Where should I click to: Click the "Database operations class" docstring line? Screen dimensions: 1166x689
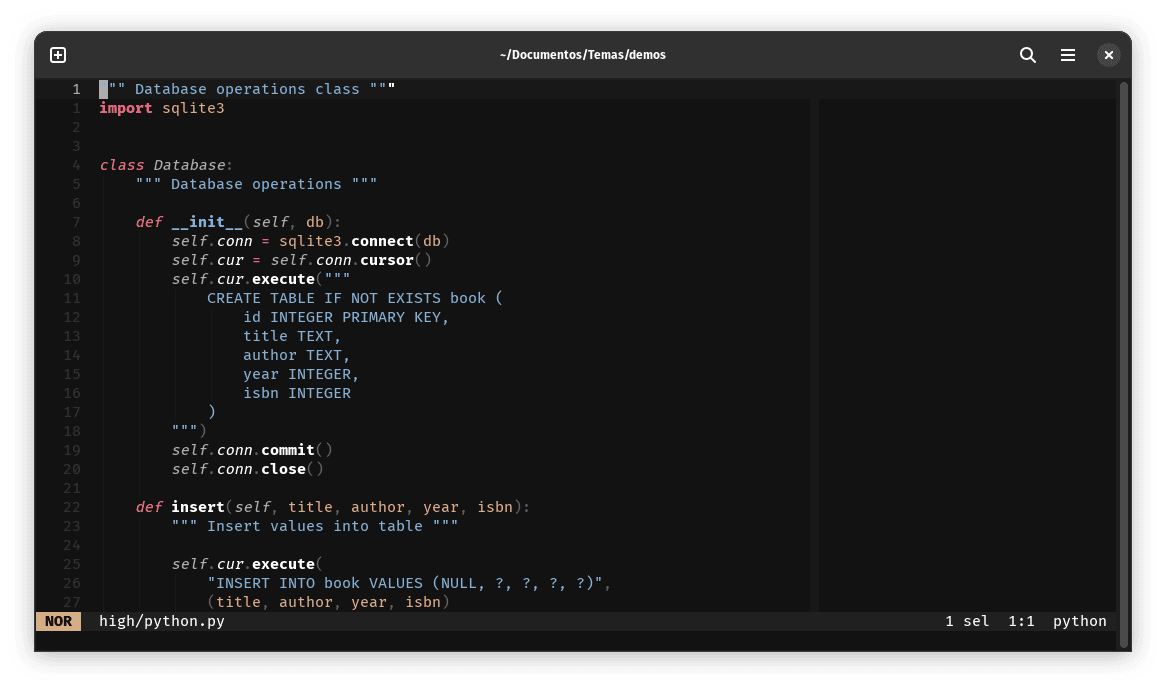247,89
